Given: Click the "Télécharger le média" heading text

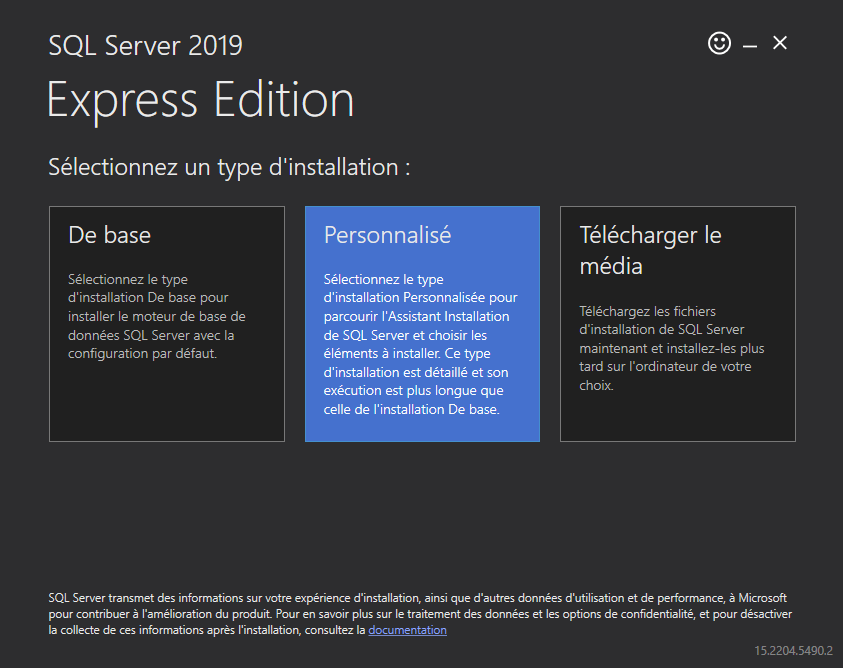Looking at the screenshot, I should tap(650, 250).
